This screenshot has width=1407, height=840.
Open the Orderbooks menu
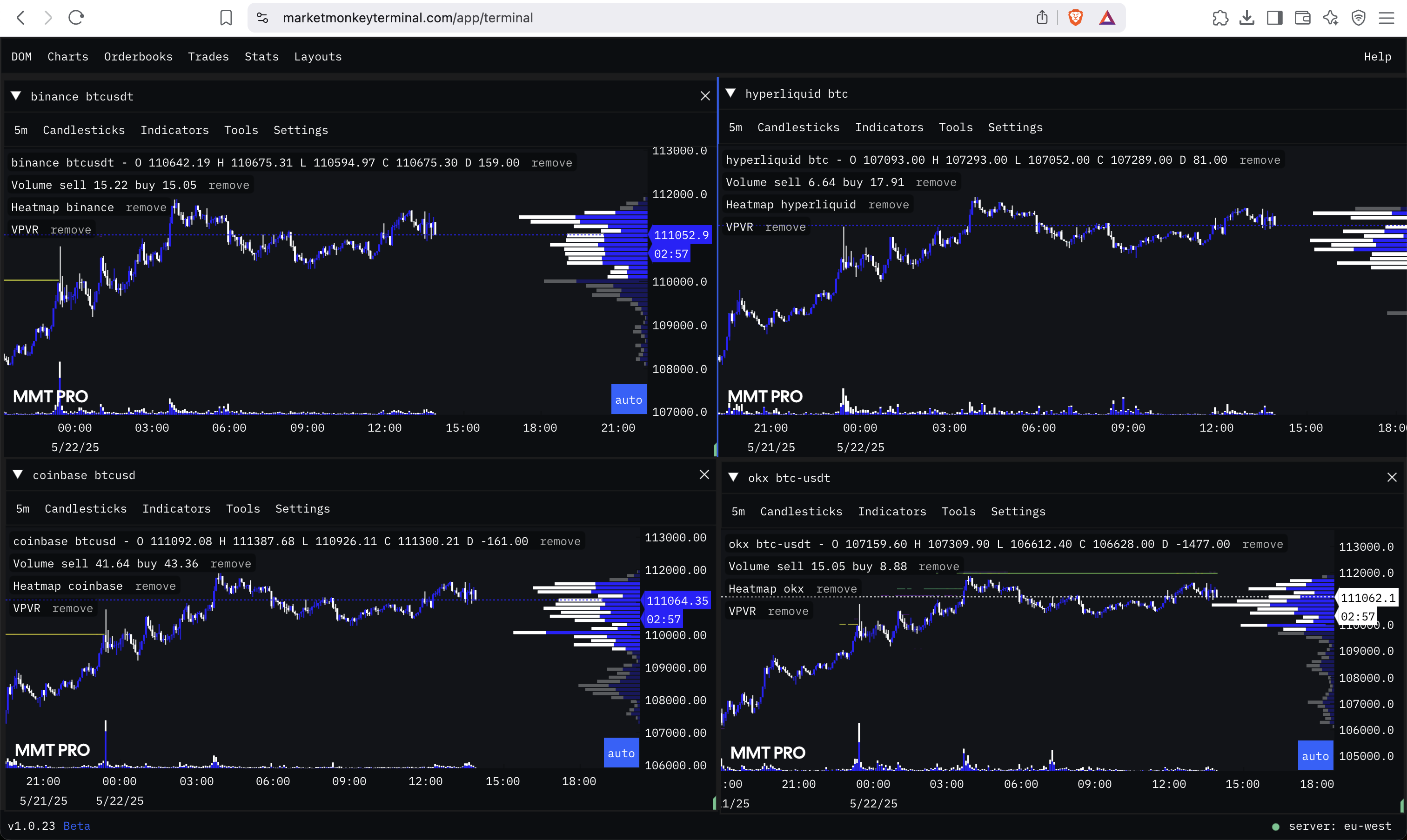138,57
